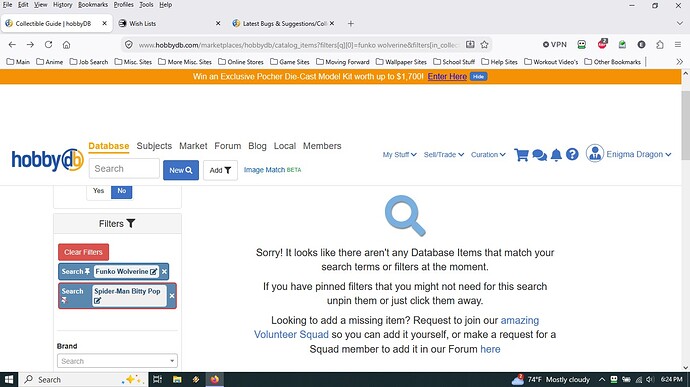The width and height of the screenshot is (690, 387).
Task: Bookmark this page with star icon
Action: tap(484, 44)
